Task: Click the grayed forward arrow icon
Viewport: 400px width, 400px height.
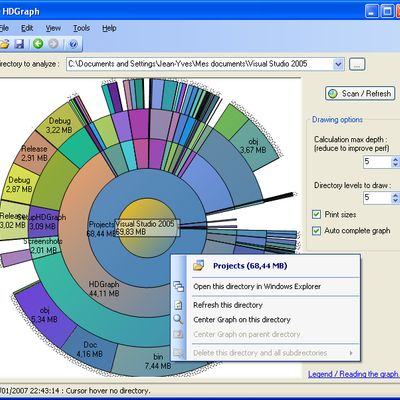Action: tap(53, 44)
